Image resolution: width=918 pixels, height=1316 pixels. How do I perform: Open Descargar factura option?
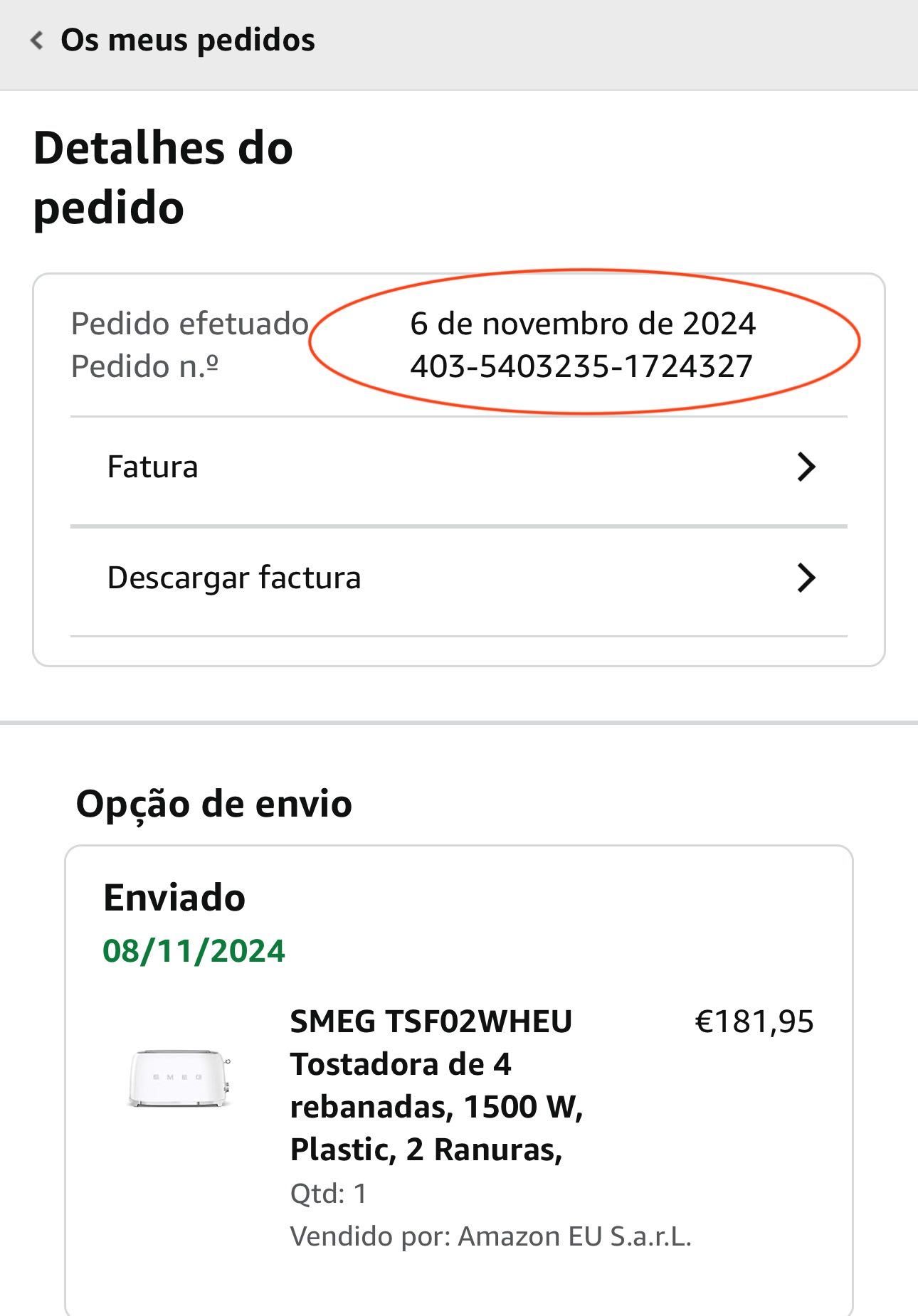(459, 578)
